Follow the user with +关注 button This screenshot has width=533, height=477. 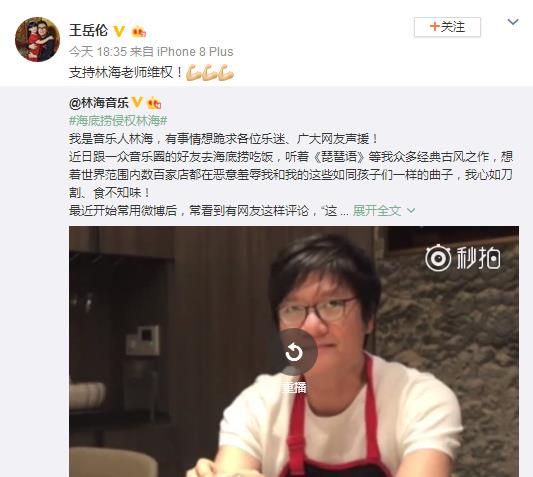(447, 27)
